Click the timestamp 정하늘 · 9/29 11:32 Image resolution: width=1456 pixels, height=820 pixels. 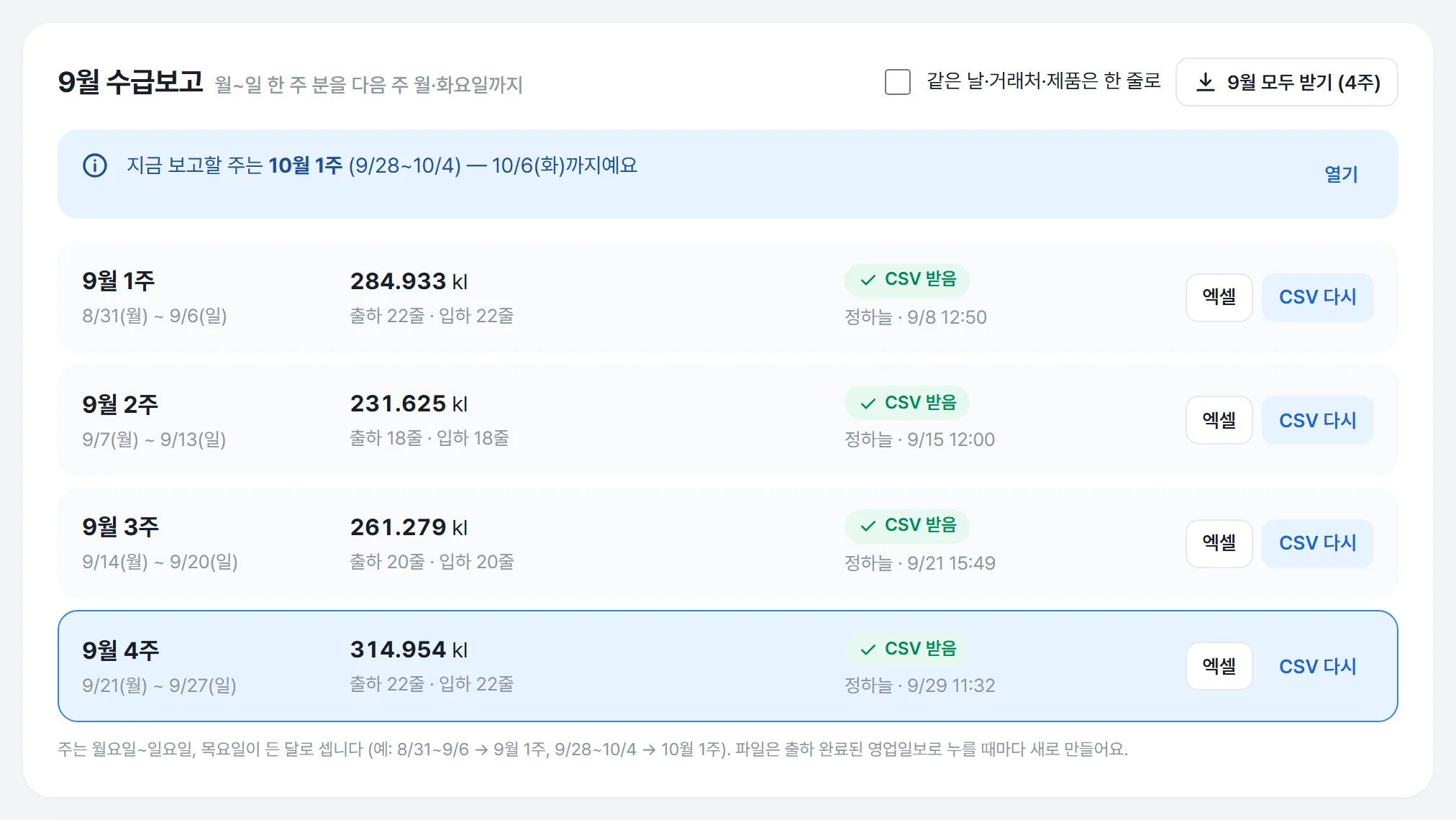click(920, 685)
